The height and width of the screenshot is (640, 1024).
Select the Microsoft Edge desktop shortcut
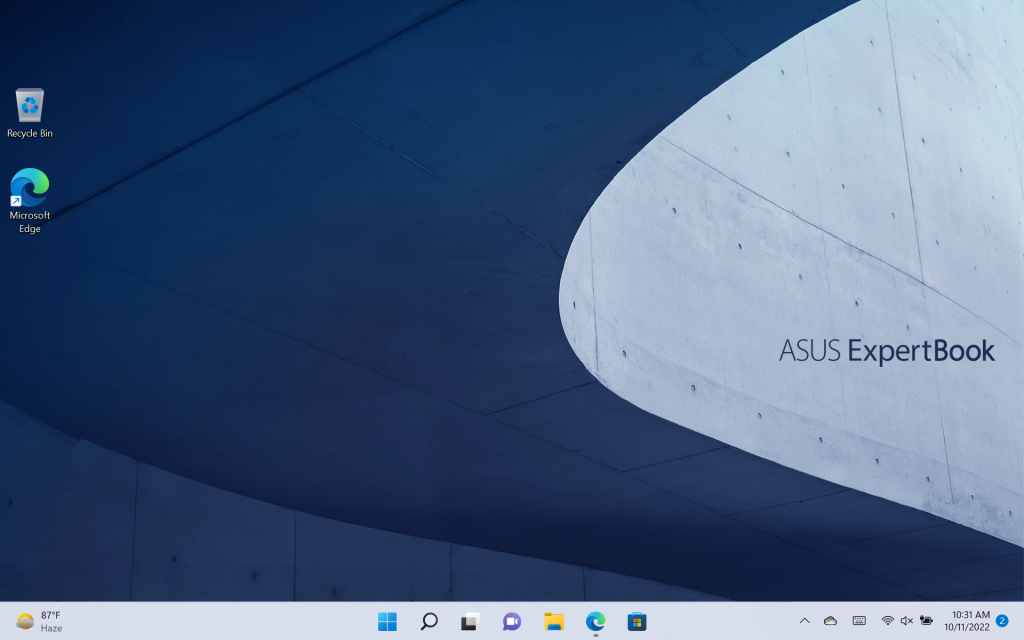[29, 200]
